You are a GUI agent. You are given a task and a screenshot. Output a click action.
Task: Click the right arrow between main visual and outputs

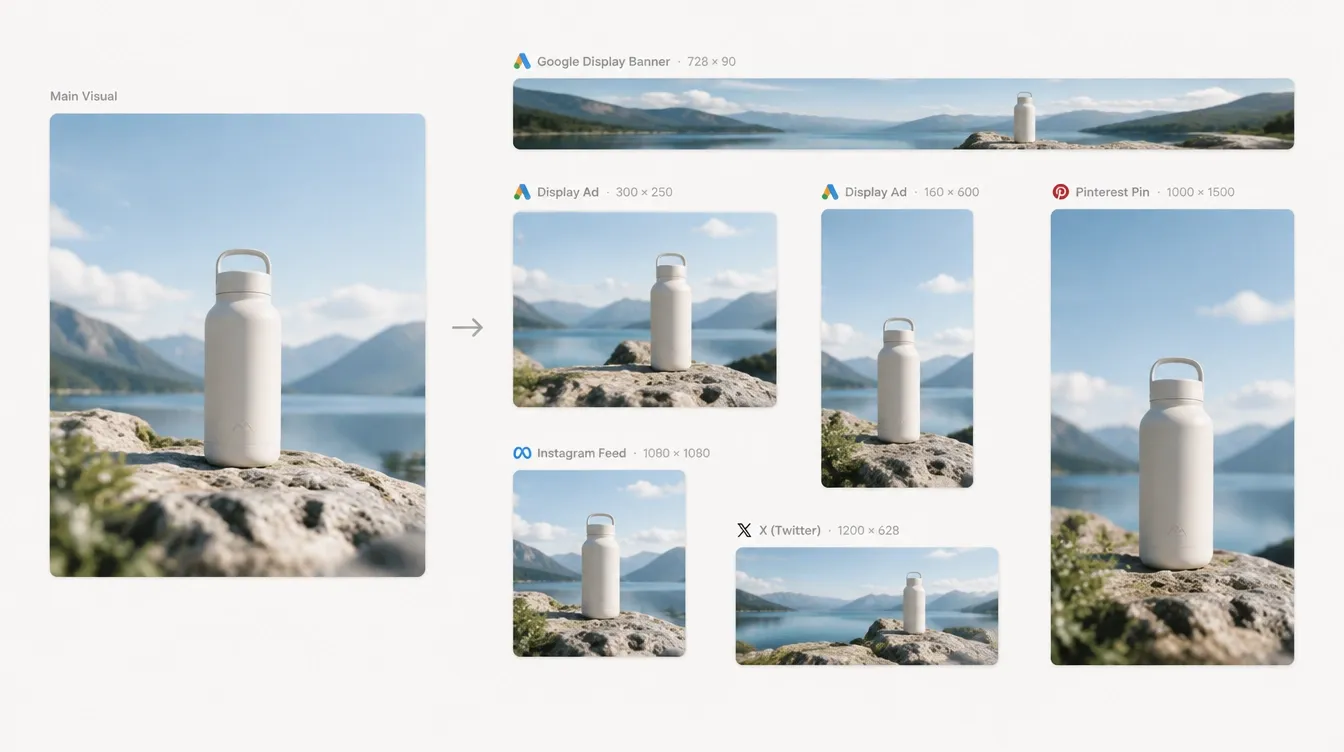(467, 327)
